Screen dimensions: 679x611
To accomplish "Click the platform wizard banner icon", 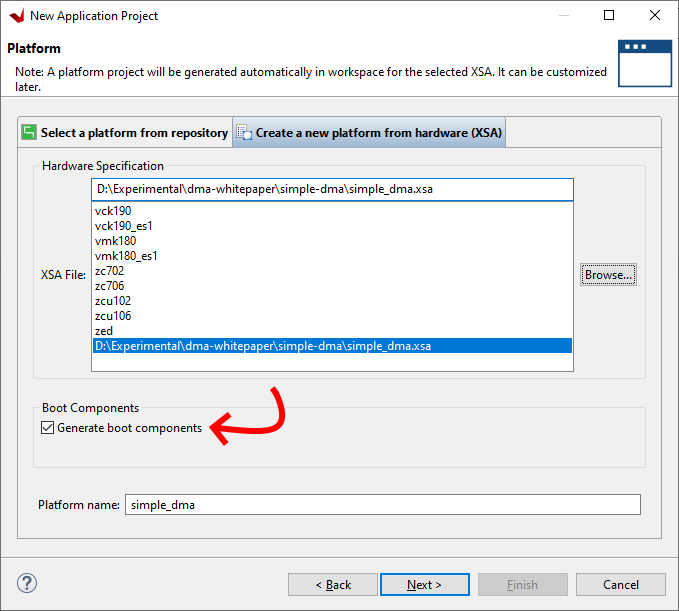I will pos(645,63).
